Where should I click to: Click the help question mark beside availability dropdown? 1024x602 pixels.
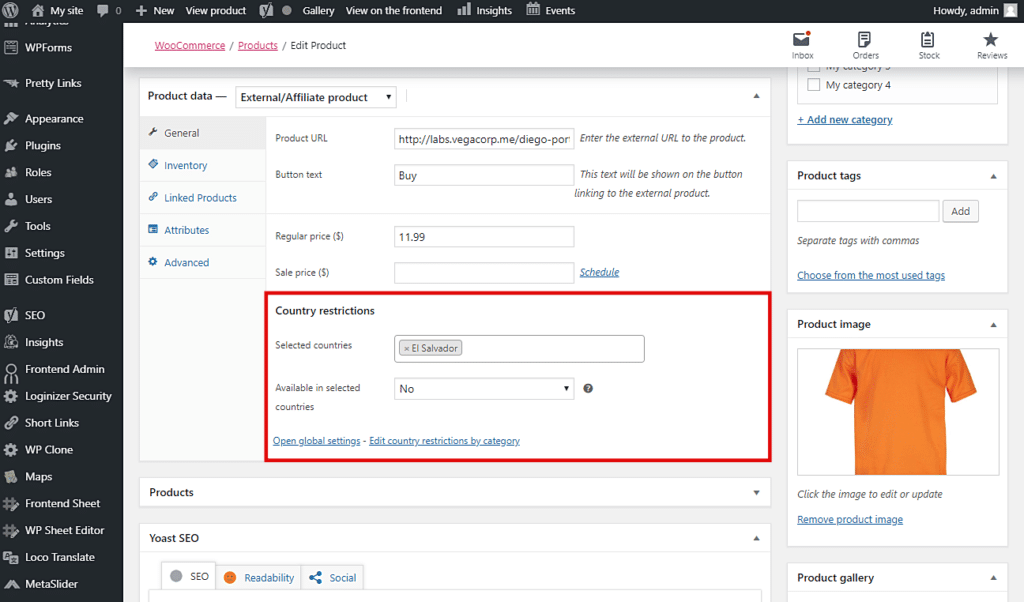coord(588,388)
